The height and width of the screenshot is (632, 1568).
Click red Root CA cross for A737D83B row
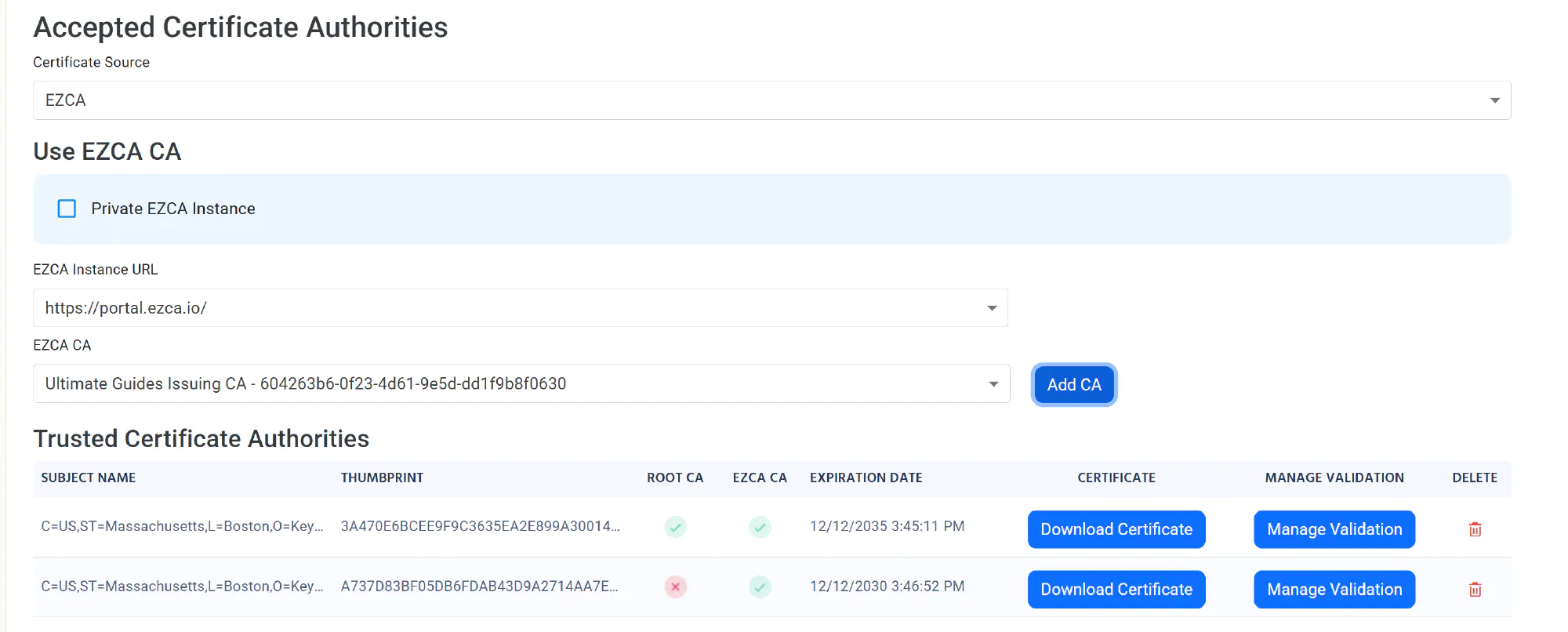(675, 587)
